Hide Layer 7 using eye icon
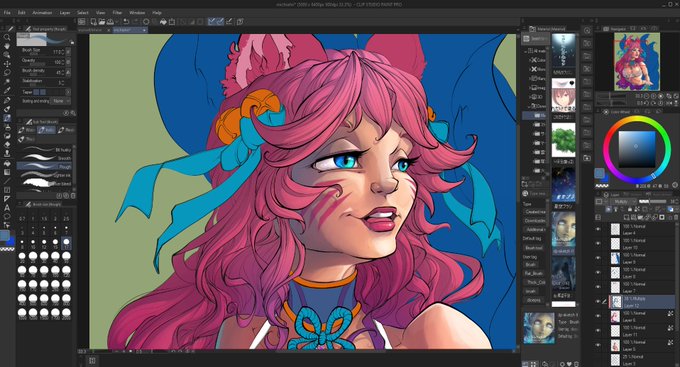The height and width of the screenshot is (367, 680). (598, 287)
